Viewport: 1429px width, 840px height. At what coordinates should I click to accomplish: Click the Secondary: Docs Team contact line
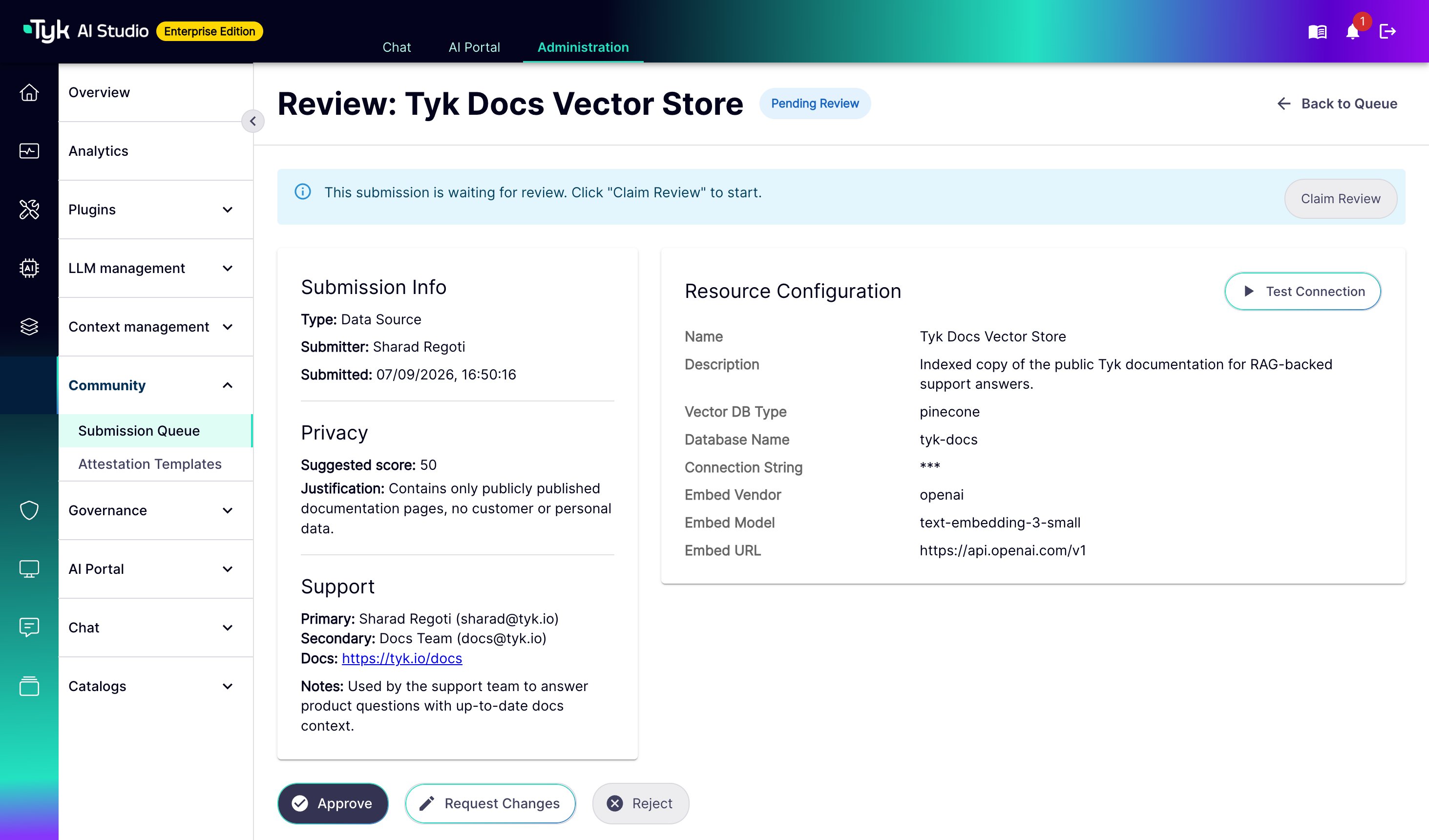point(423,638)
